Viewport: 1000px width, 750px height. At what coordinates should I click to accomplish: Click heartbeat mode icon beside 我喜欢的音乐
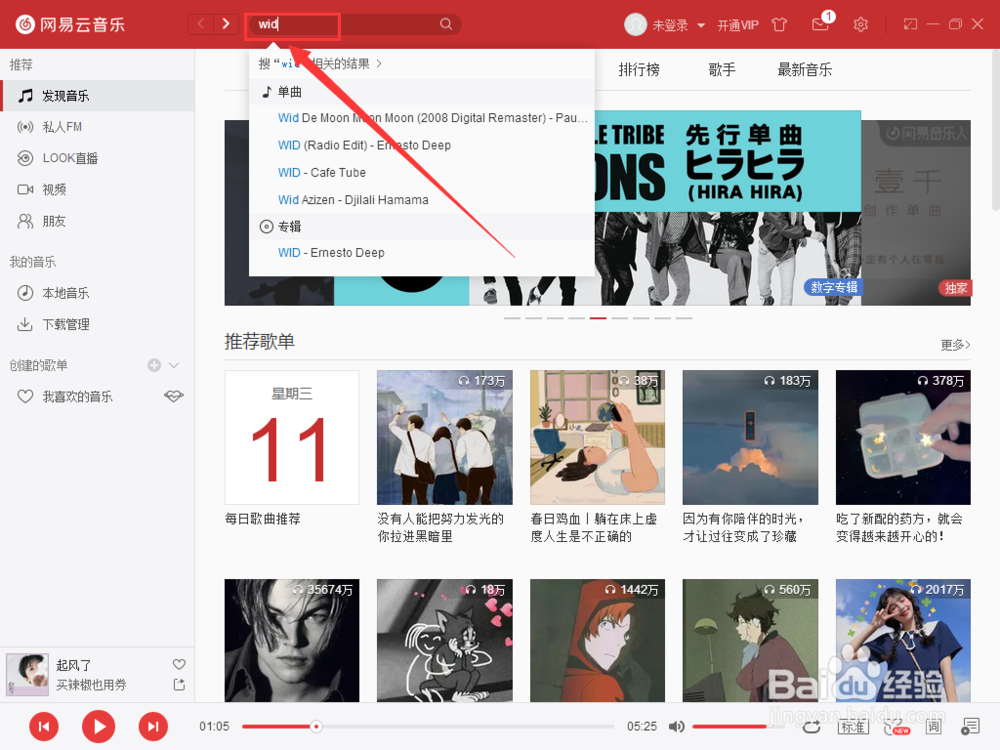[x=173, y=396]
